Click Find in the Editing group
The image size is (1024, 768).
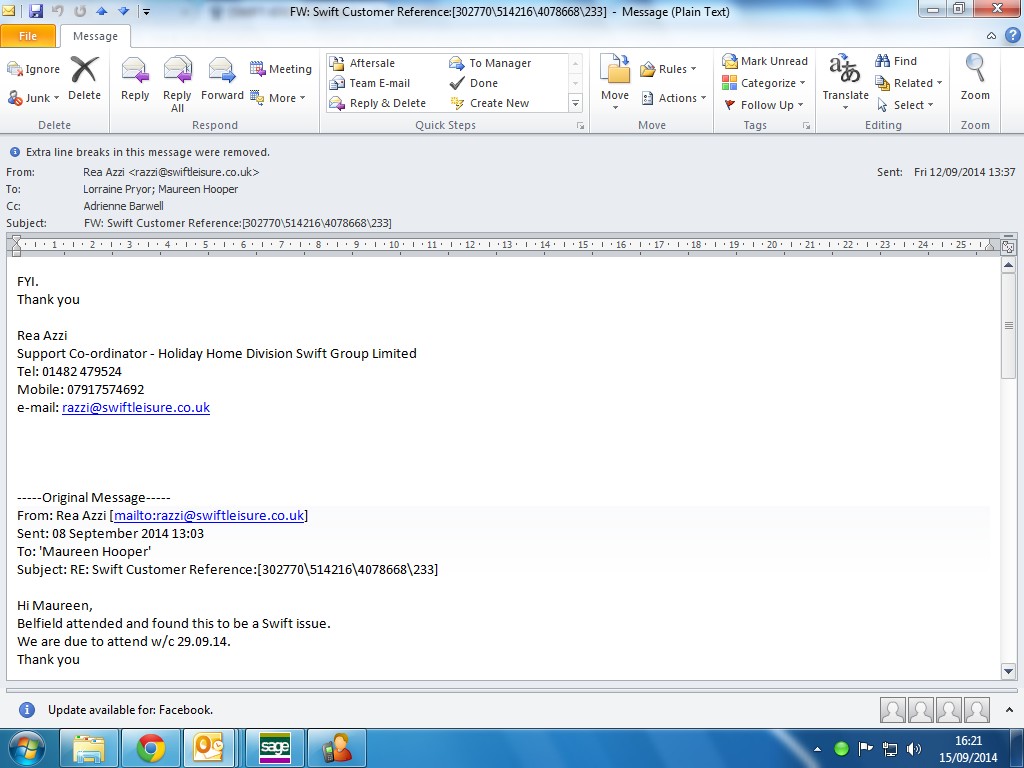[896, 61]
